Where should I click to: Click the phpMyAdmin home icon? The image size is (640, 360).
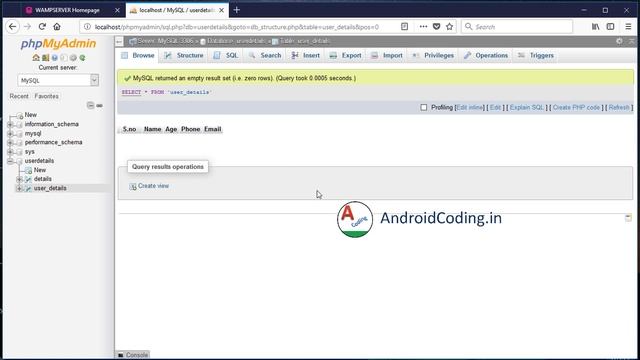point(36,58)
